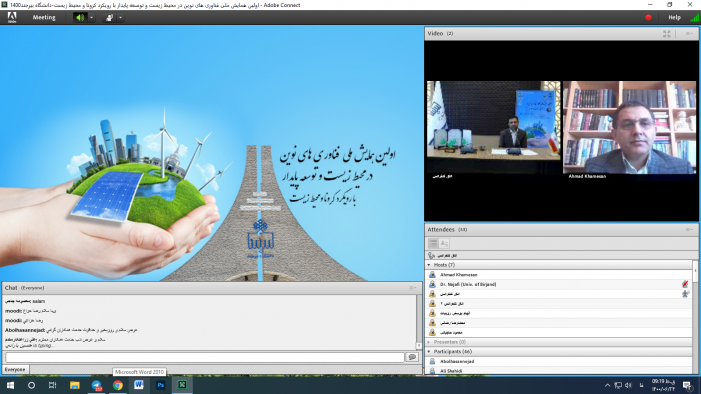701x394 pixels.
Task: Open the Windows notification center
Action: 687,385
